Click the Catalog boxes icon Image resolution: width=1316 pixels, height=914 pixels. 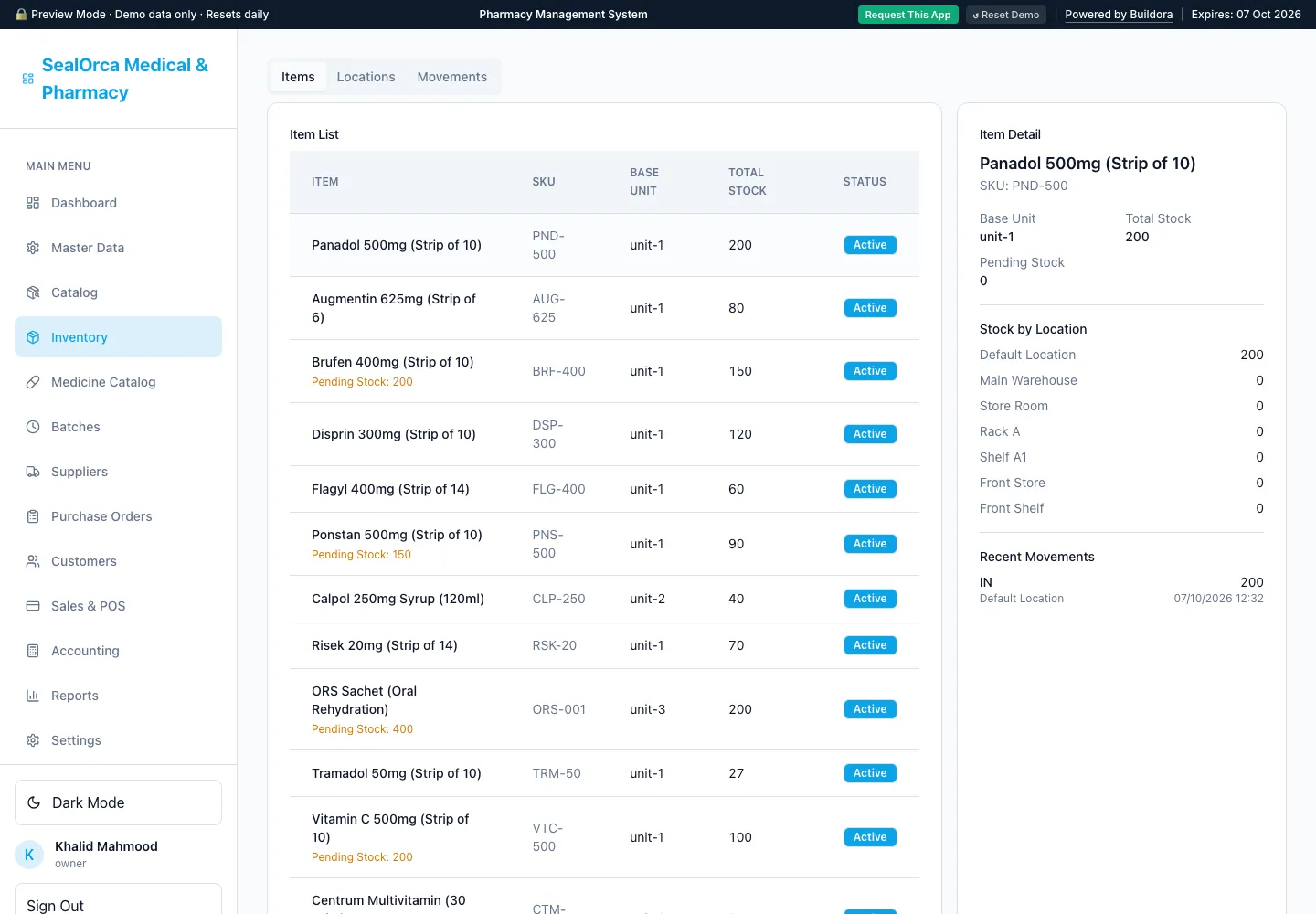(33, 292)
